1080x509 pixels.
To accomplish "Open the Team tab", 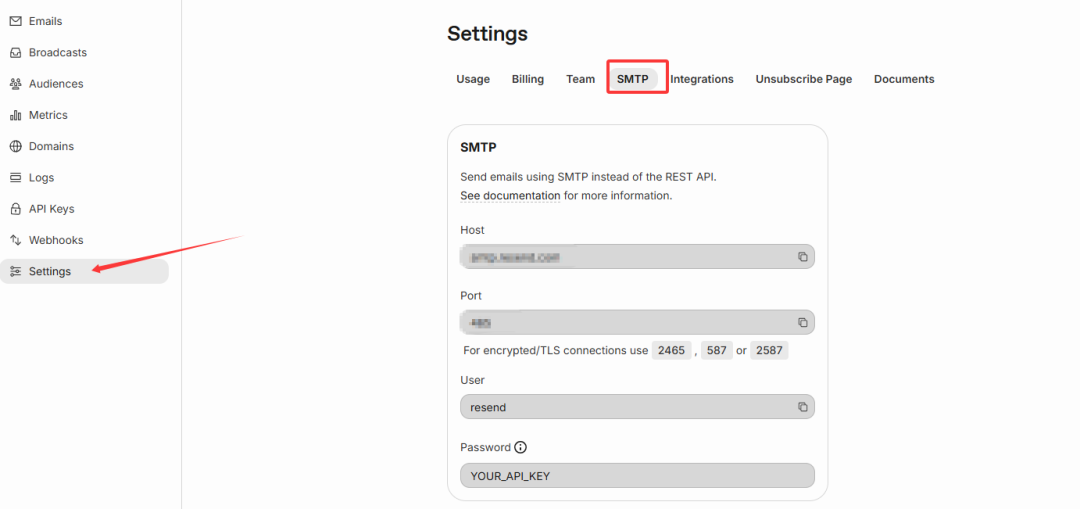I will [x=581, y=79].
